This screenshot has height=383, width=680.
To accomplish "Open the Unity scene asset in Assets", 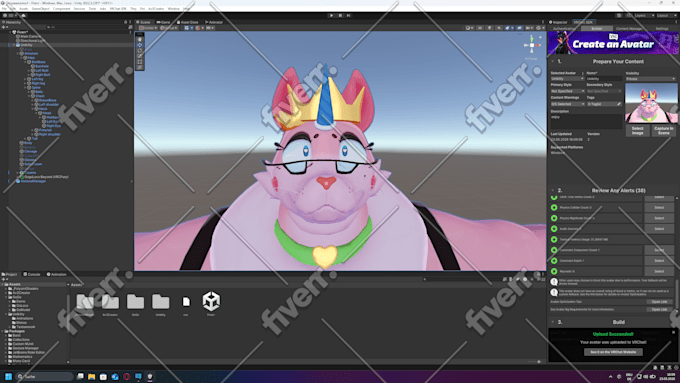I will coord(211,303).
